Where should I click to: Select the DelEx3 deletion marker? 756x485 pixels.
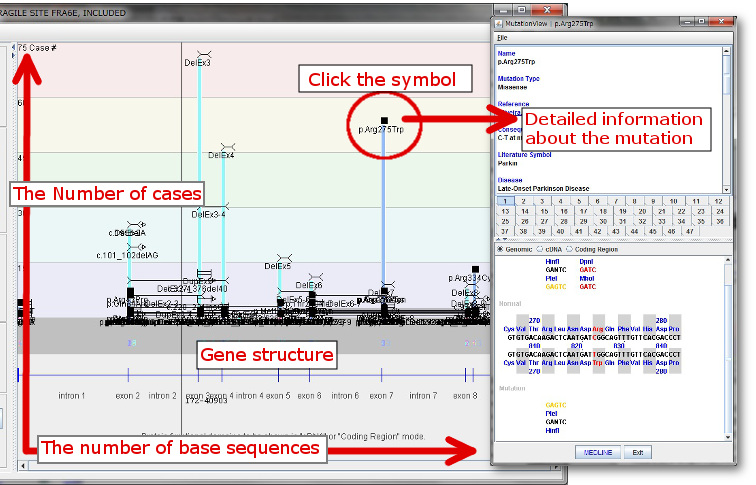coord(199,53)
